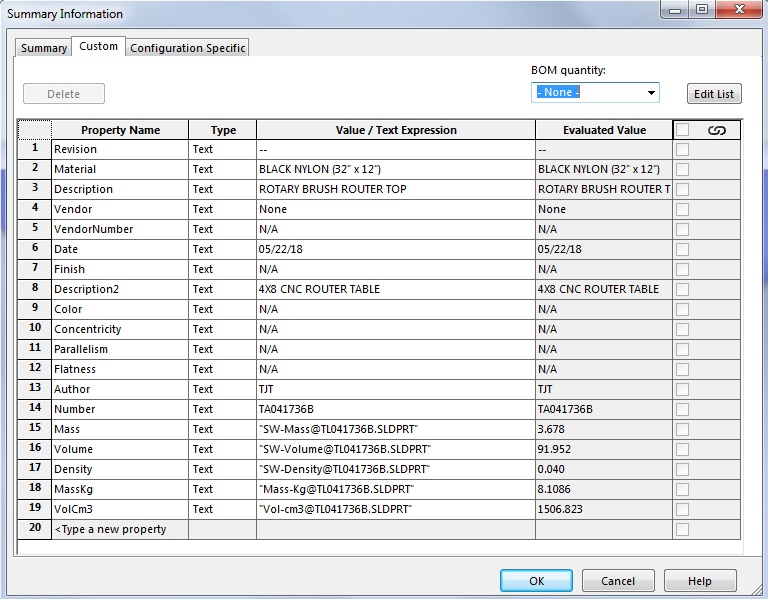The width and height of the screenshot is (768, 599).
Task: Tick the link checkbox in the Vendor row
Action: [x=682, y=210]
